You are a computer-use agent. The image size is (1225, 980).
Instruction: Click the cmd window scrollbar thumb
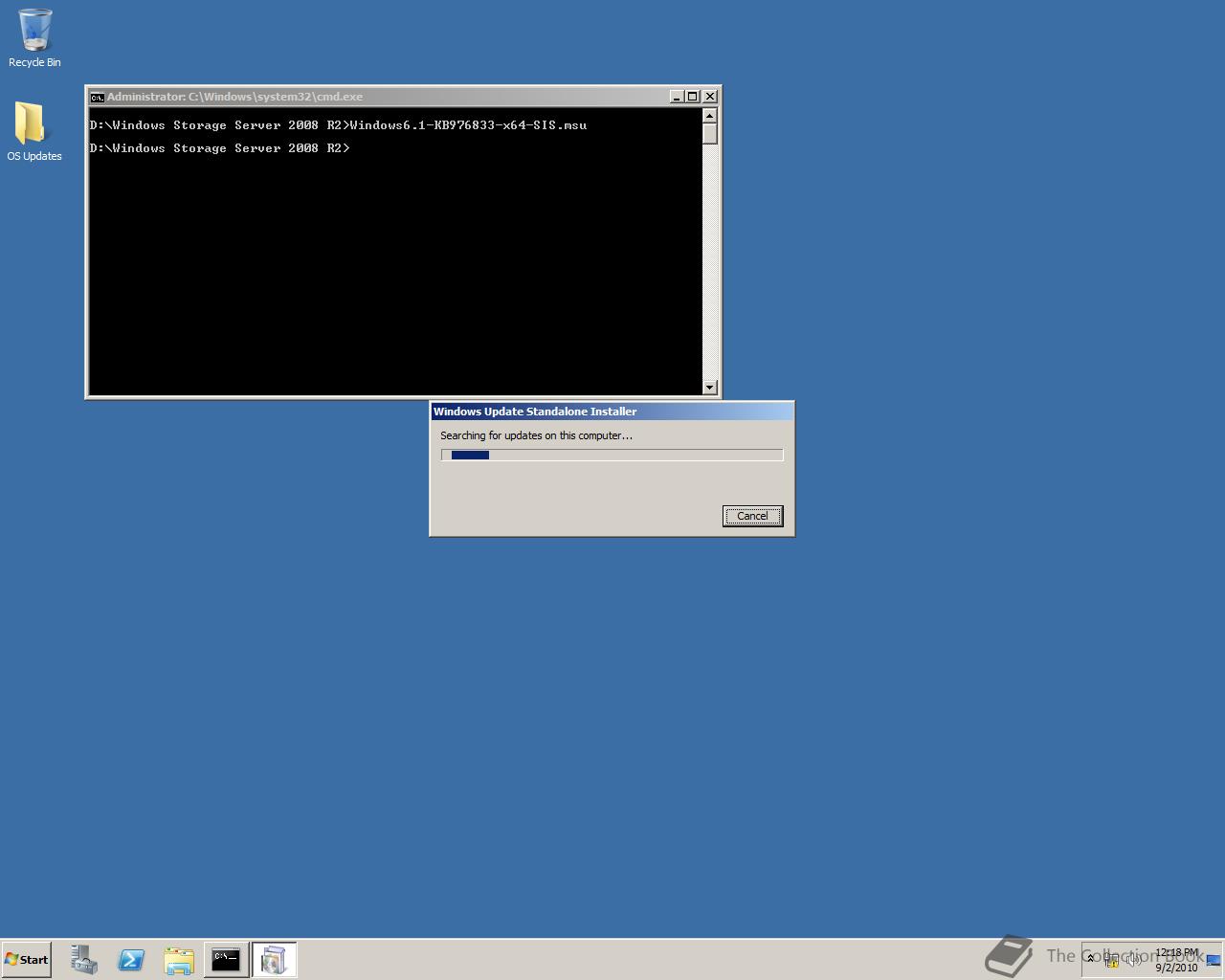click(x=709, y=133)
